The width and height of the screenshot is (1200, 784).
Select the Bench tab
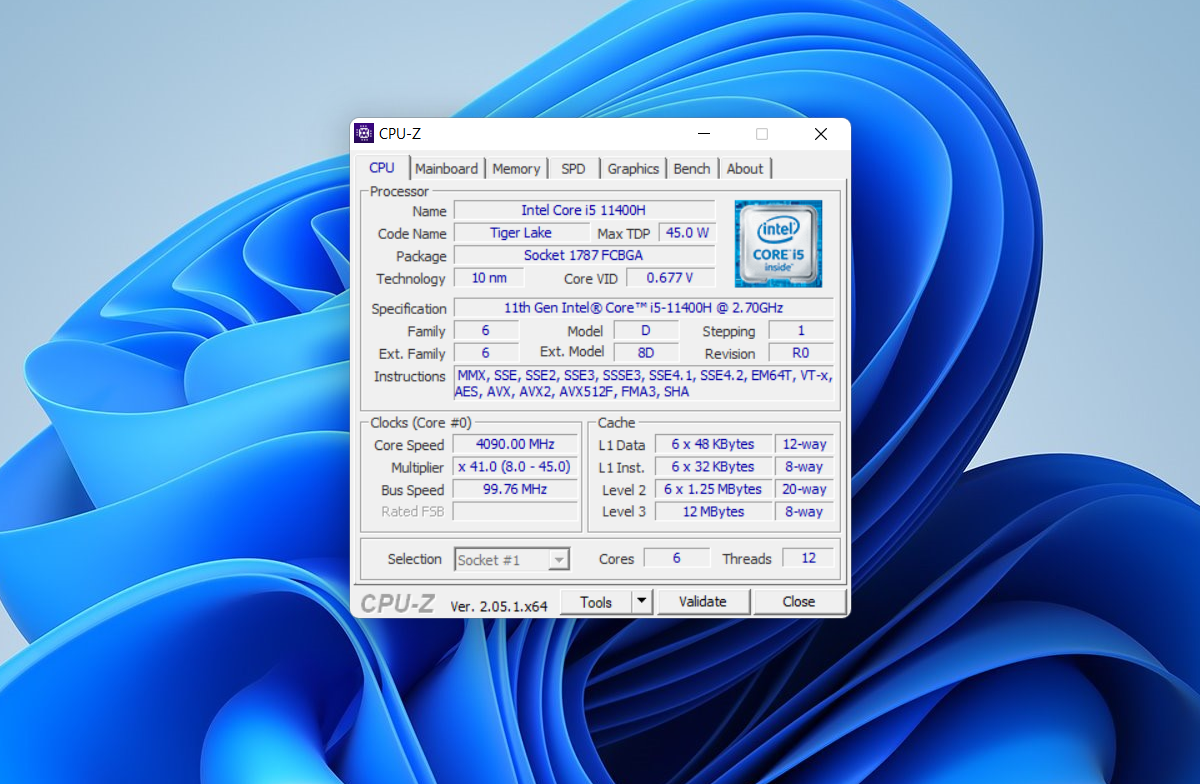click(x=692, y=169)
